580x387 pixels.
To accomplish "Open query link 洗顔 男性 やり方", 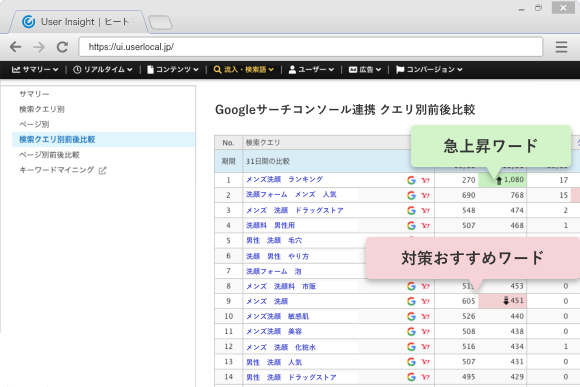I will 277,256.
